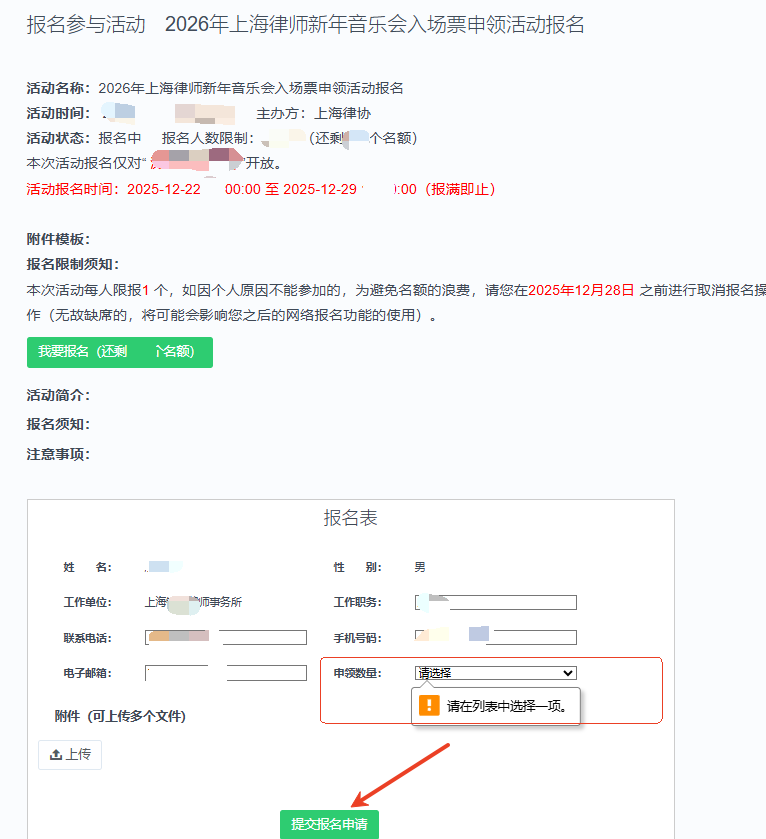Click the 附件 (可上传多个文件) label

(120, 716)
